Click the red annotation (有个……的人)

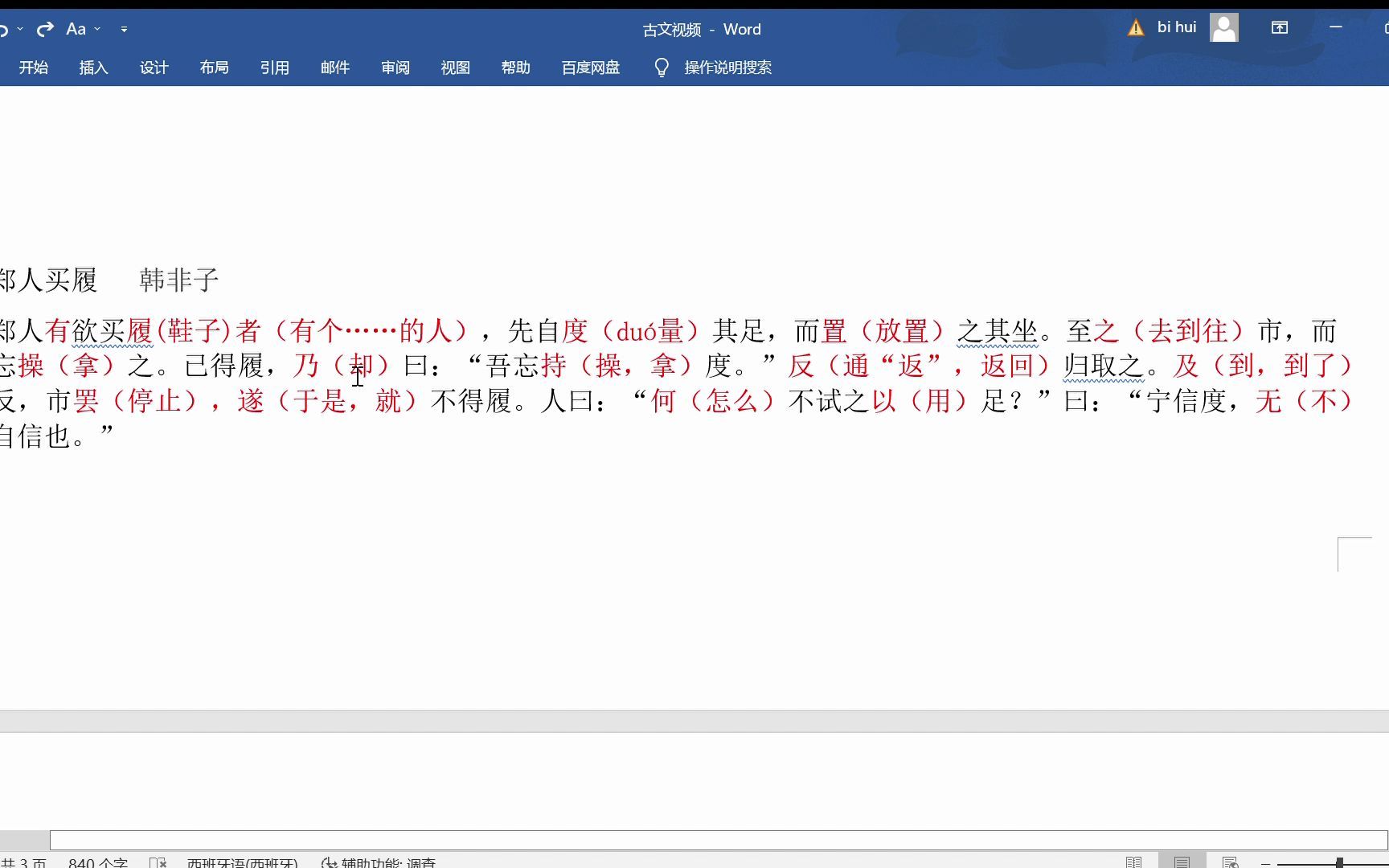click(371, 330)
